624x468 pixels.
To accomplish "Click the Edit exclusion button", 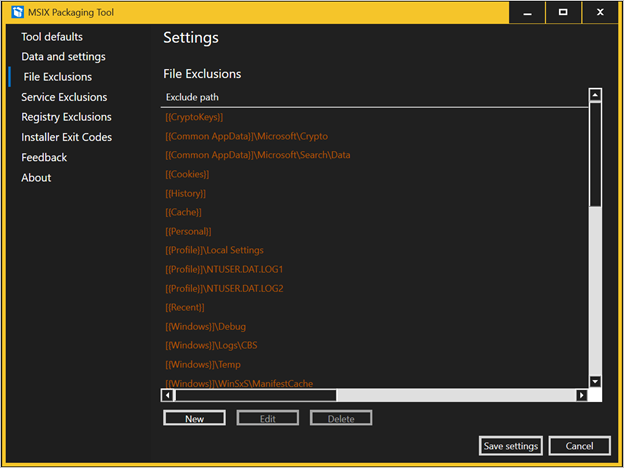I will point(267,418).
